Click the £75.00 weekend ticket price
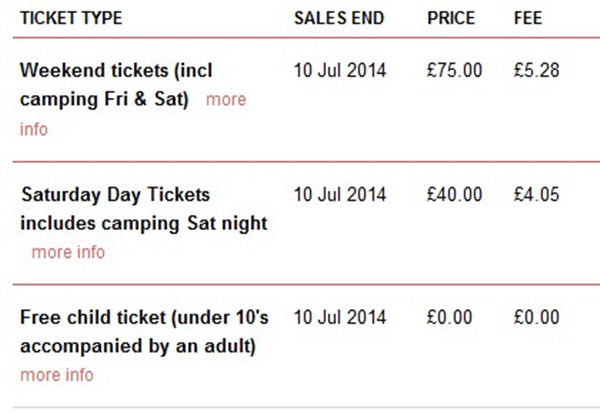This screenshot has height=414, width=600. pyautogui.click(x=455, y=70)
